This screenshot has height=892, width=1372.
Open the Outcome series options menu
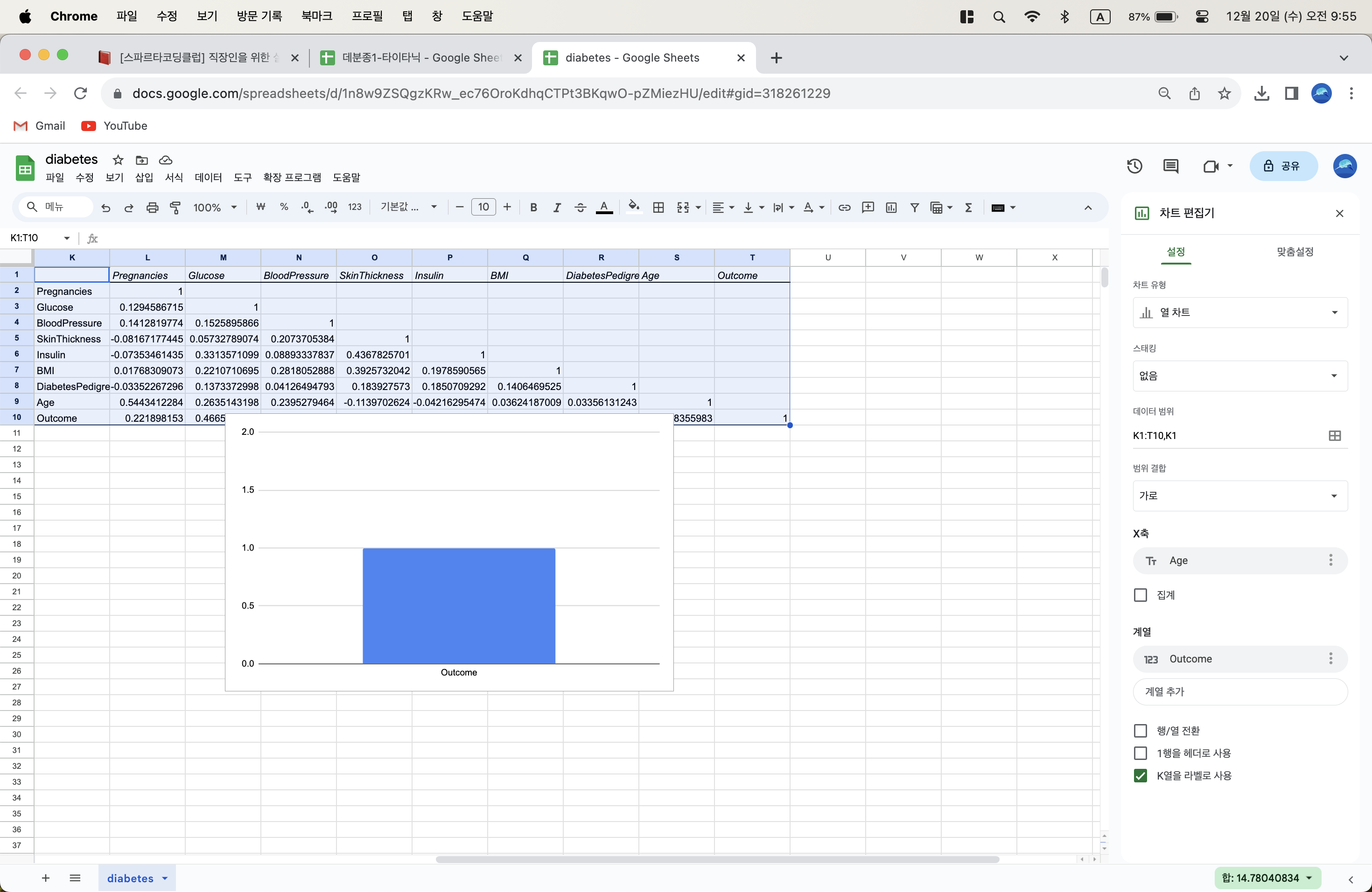pos(1330,659)
